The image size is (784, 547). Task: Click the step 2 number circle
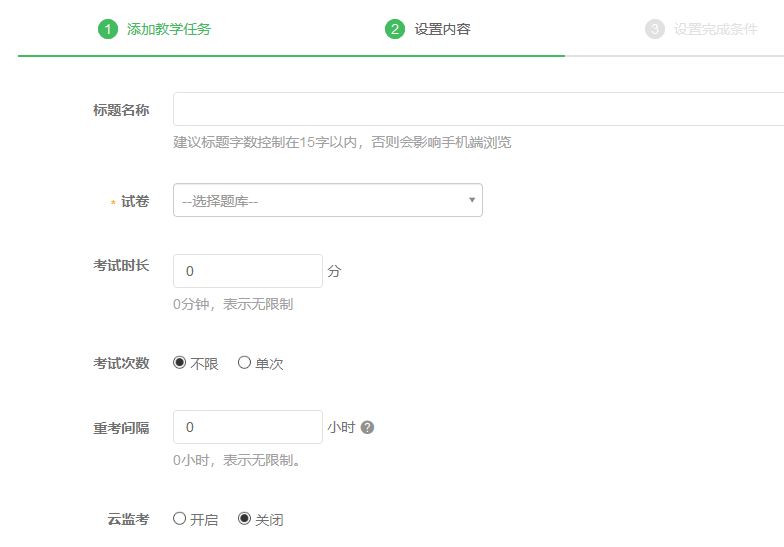click(394, 29)
